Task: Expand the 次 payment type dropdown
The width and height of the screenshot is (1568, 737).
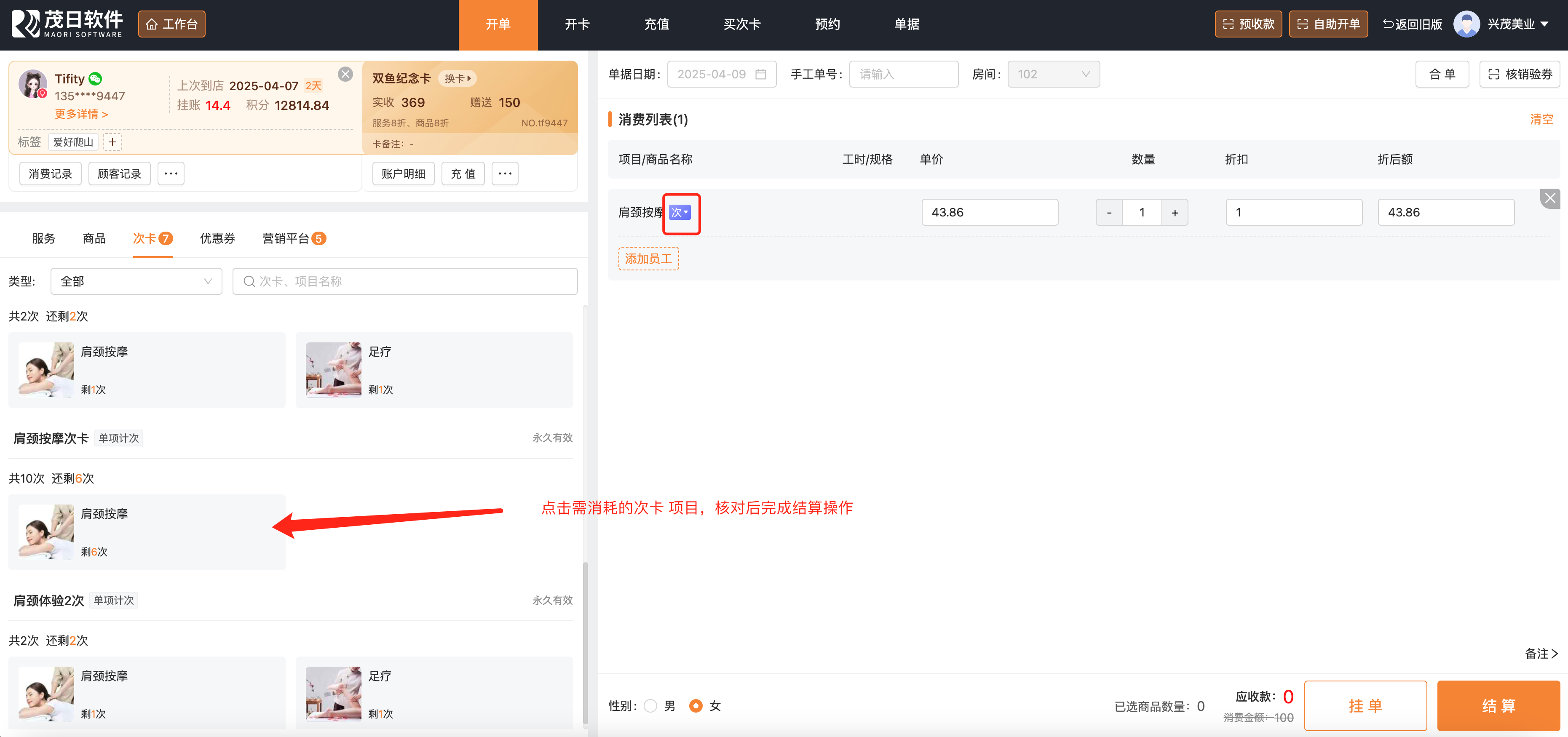Action: tap(680, 212)
